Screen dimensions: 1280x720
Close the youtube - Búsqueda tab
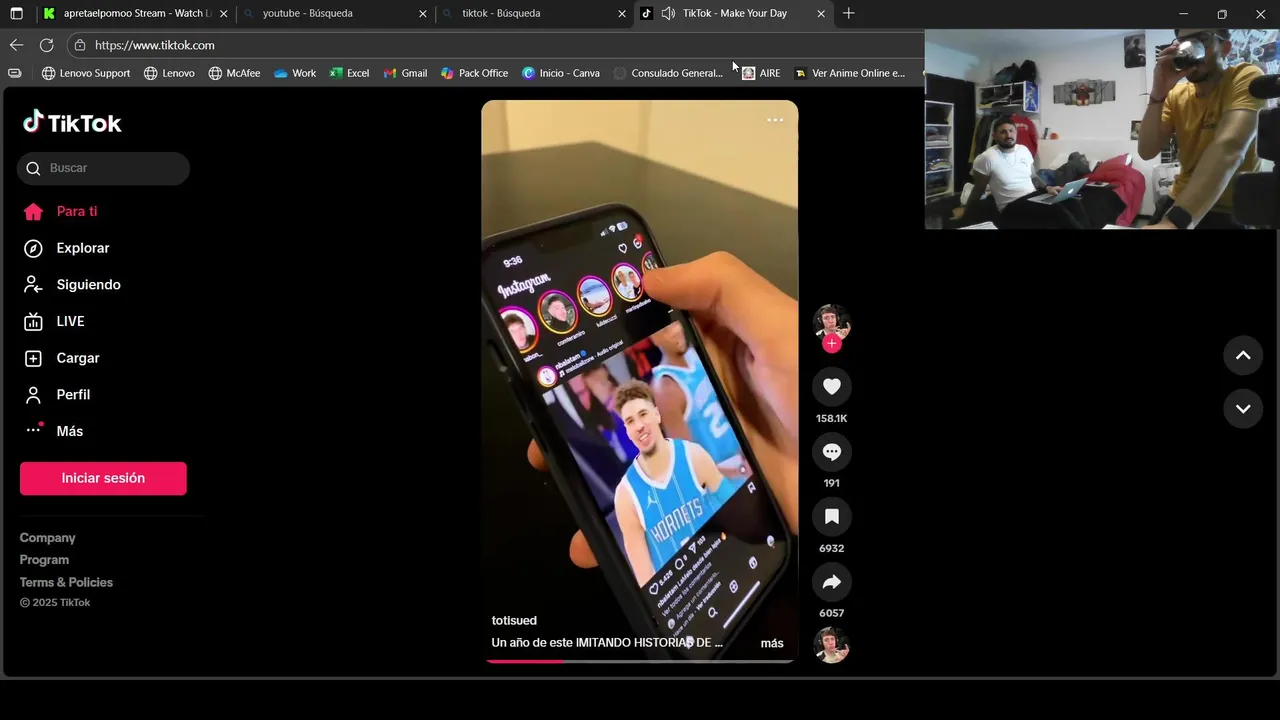pyautogui.click(x=422, y=14)
